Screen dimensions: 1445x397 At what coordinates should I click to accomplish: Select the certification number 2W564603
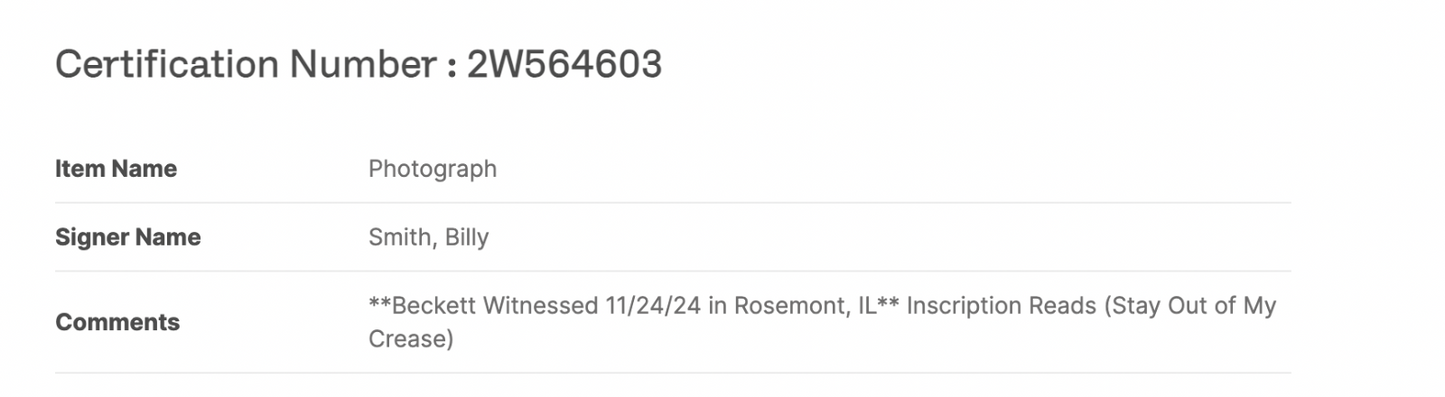[564, 65]
